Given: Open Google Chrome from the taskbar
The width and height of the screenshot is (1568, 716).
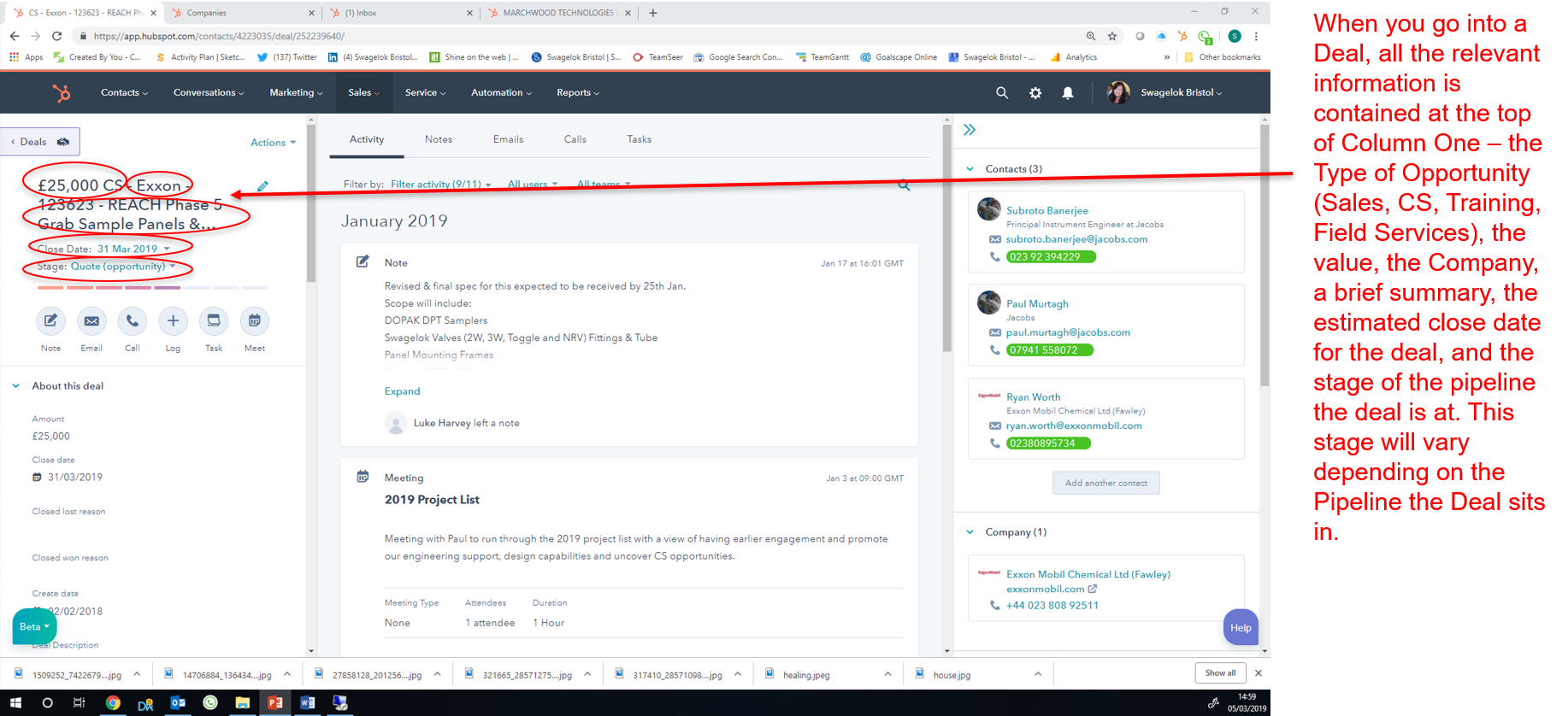Looking at the screenshot, I should click(x=113, y=702).
